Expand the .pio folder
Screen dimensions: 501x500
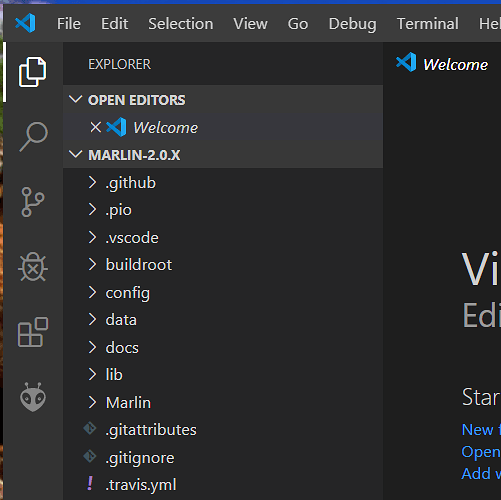[92, 210]
